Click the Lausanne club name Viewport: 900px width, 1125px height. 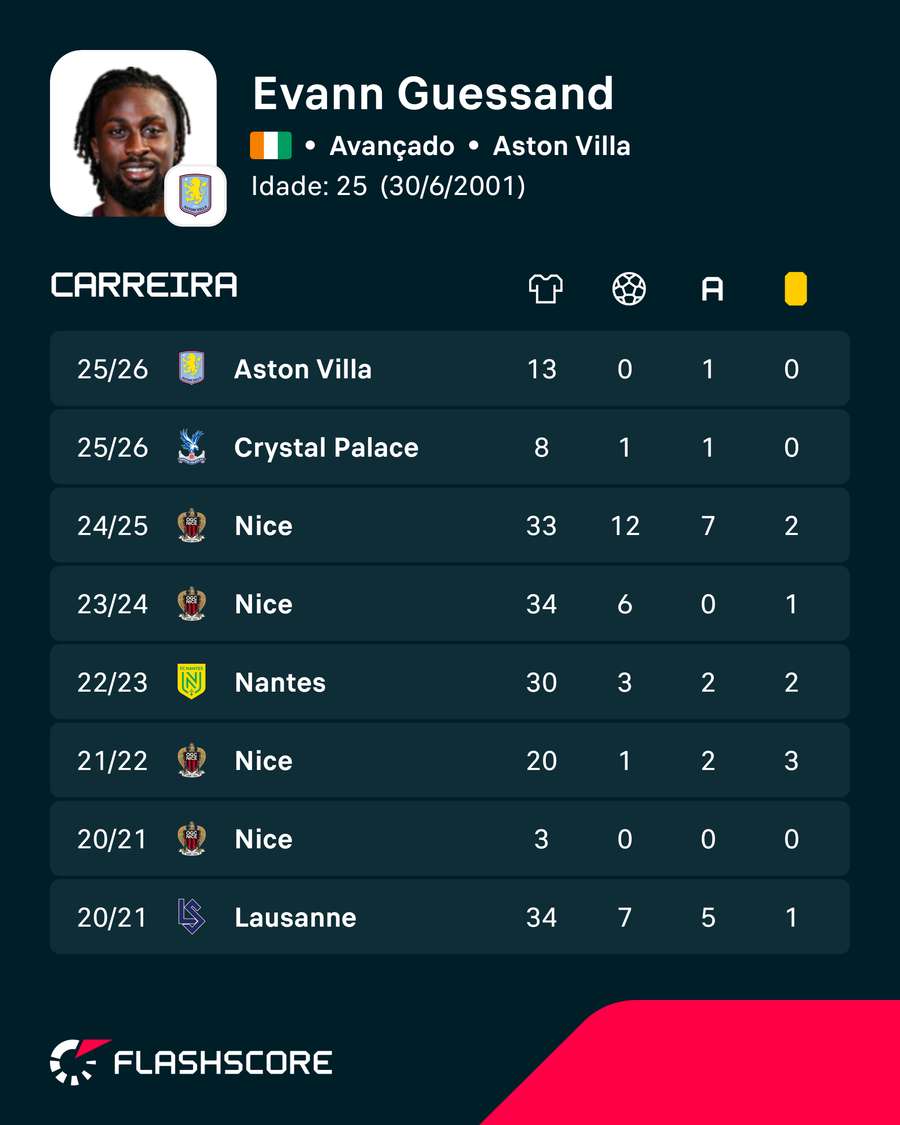pos(296,918)
